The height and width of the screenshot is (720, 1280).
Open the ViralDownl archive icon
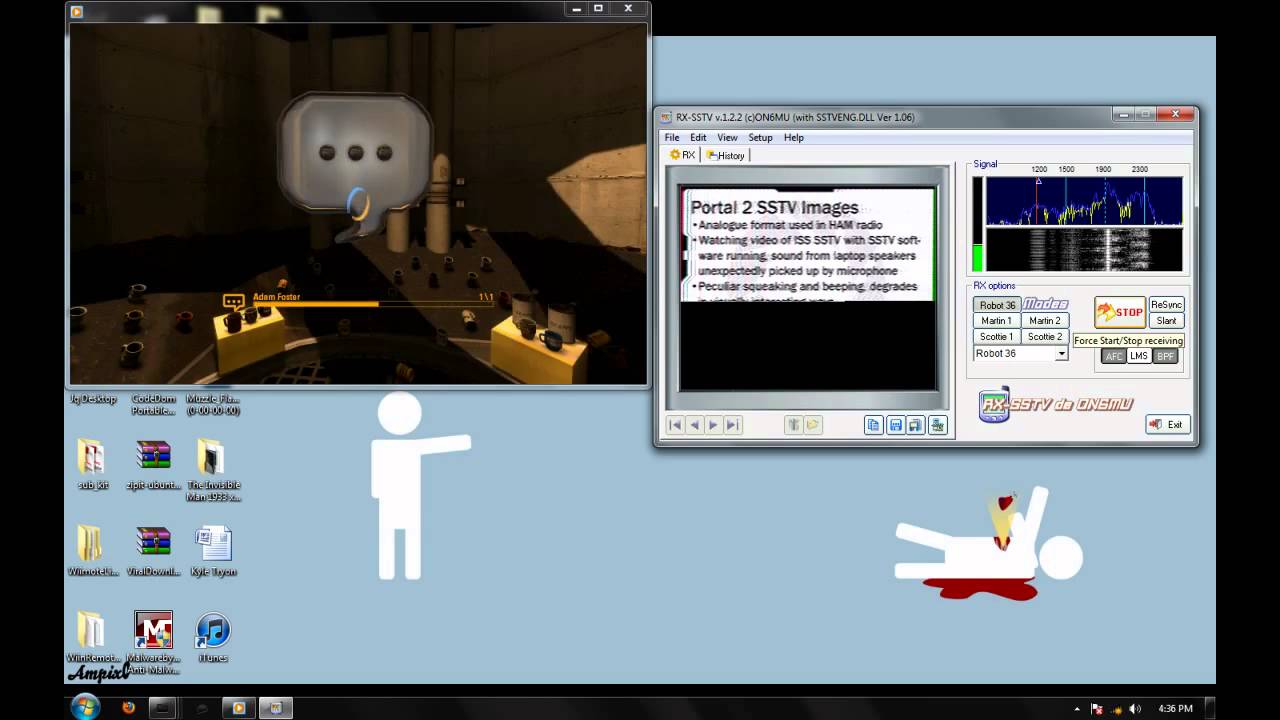154,552
